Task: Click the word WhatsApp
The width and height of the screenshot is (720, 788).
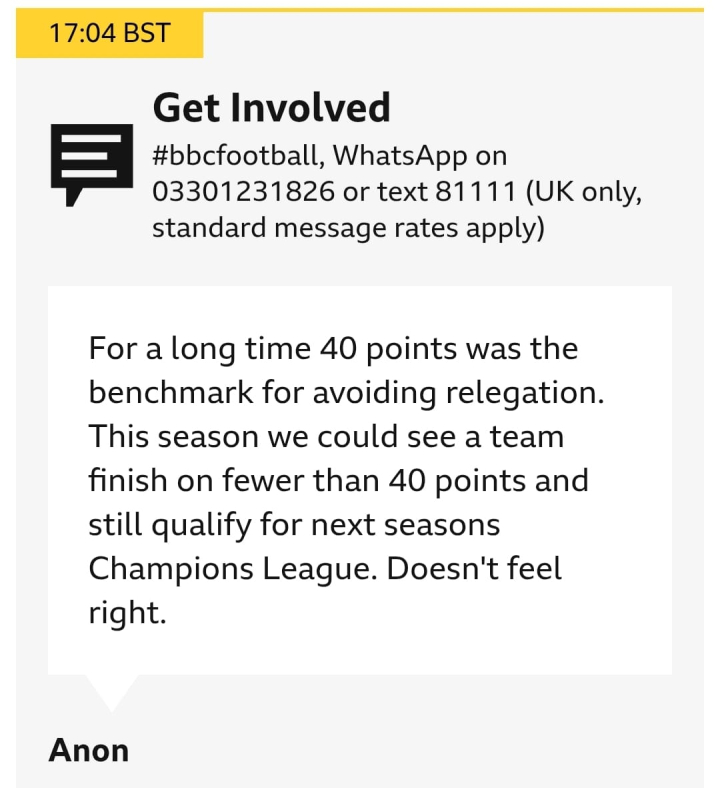Action: (x=400, y=156)
